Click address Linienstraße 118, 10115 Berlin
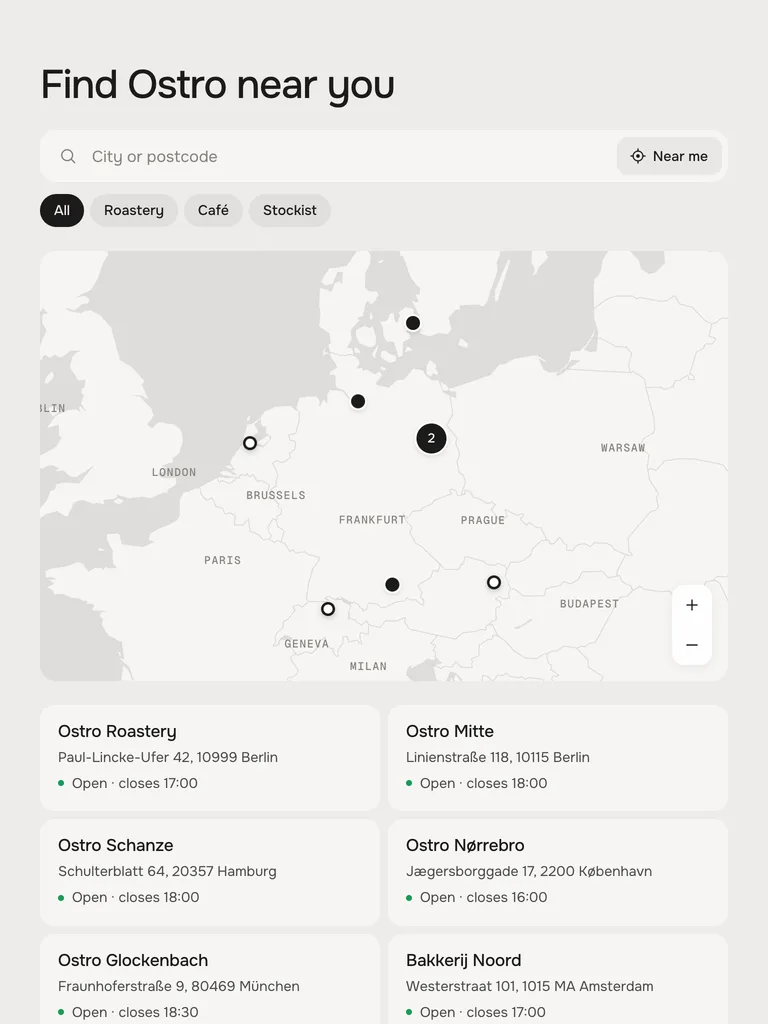The height and width of the screenshot is (1024, 768). (x=498, y=757)
